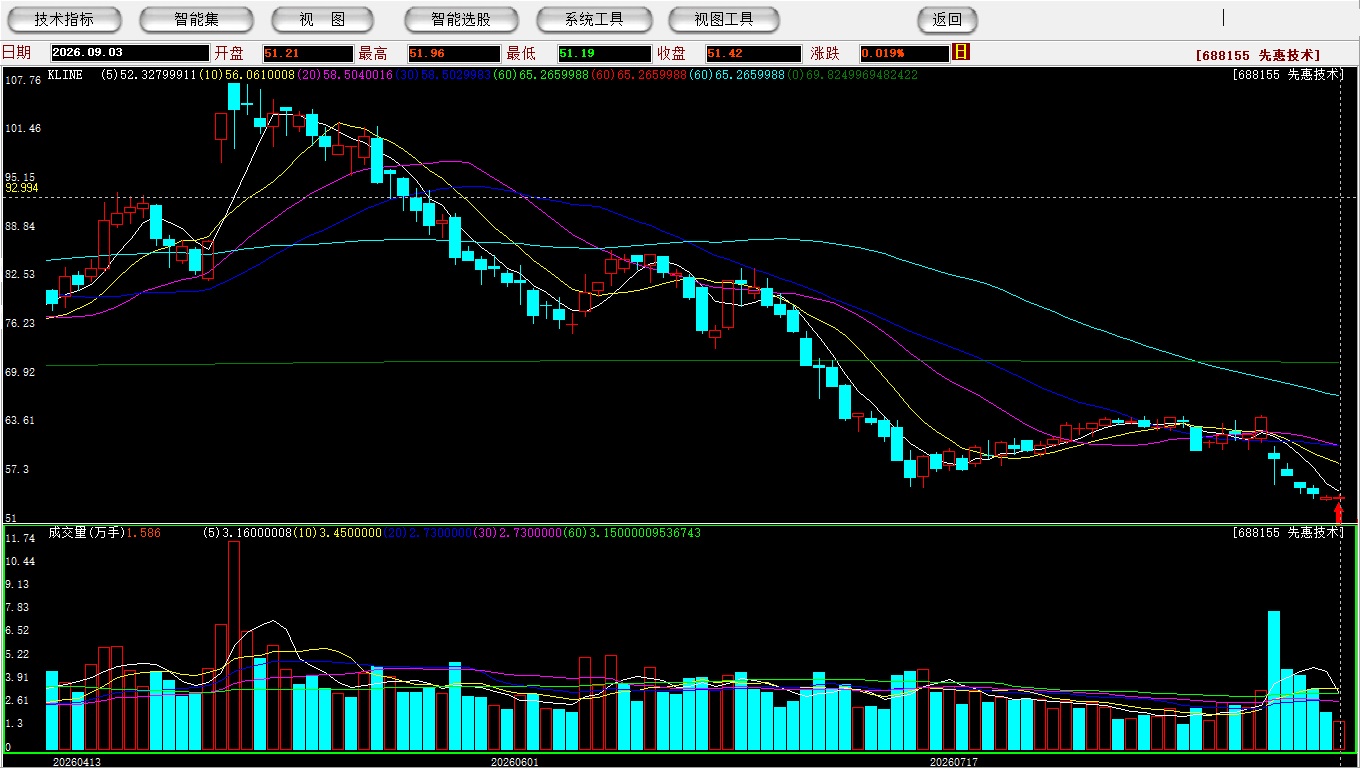This screenshot has height=768, width=1360.
Task: Go back using the 返回 button
Action: (947, 19)
